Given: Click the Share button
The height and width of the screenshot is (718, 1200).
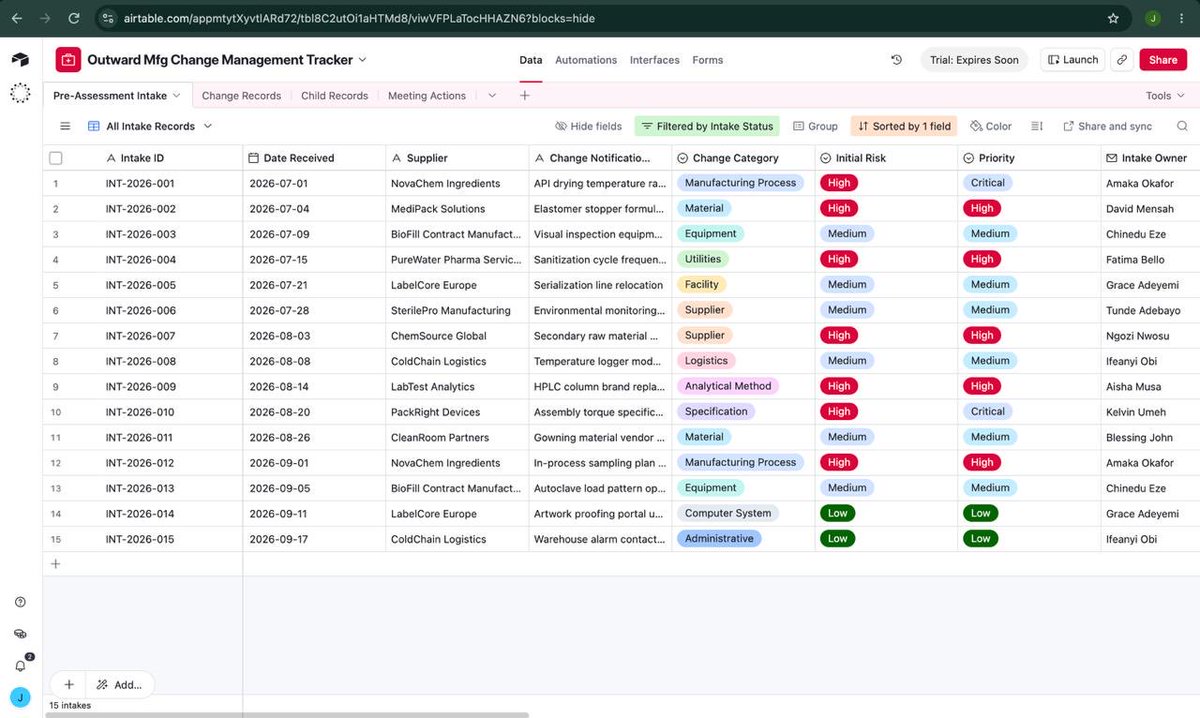Looking at the screenshot, I should tap(1163, 60).
